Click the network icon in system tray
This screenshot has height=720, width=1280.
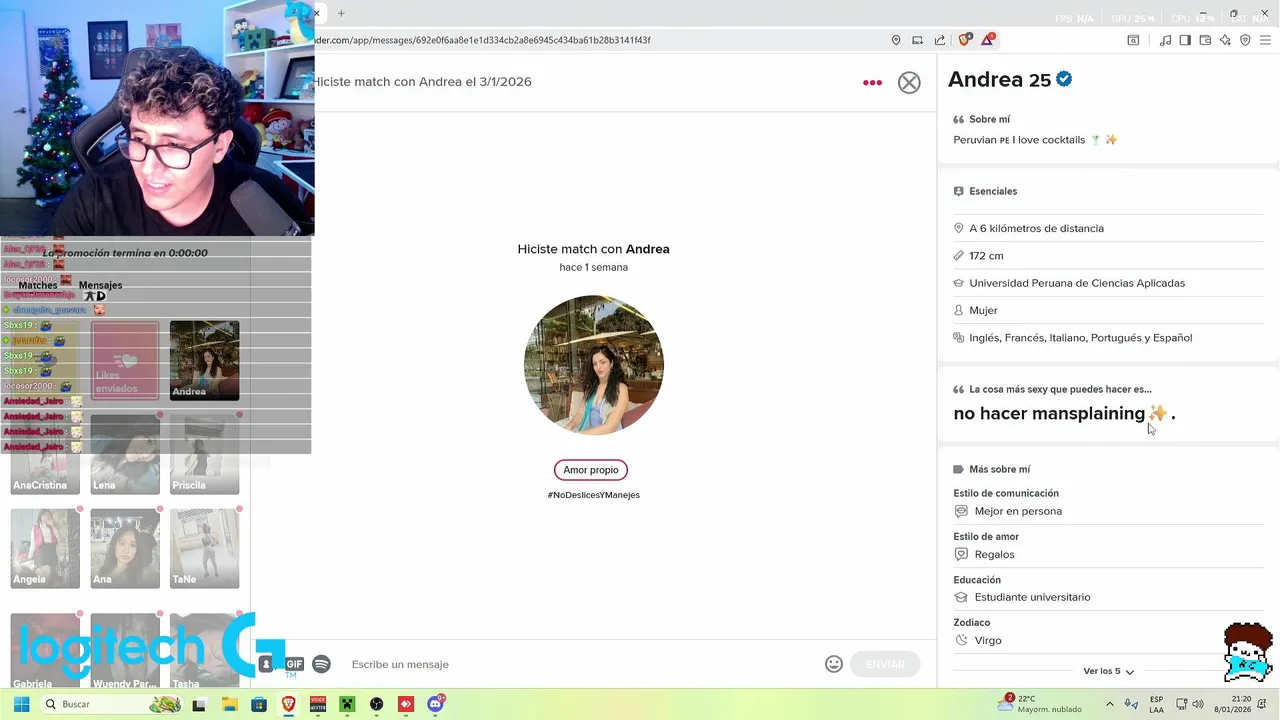[1181, 704]
